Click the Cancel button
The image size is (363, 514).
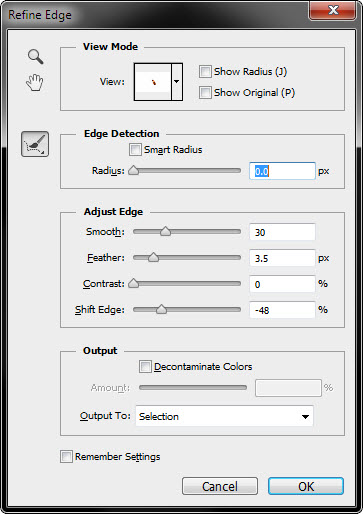click(220, 486)
